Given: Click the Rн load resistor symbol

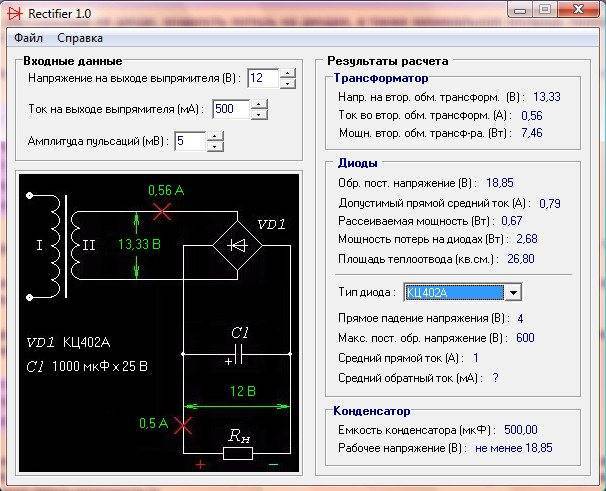Looking at the screenshot, I should click(238, 453).
